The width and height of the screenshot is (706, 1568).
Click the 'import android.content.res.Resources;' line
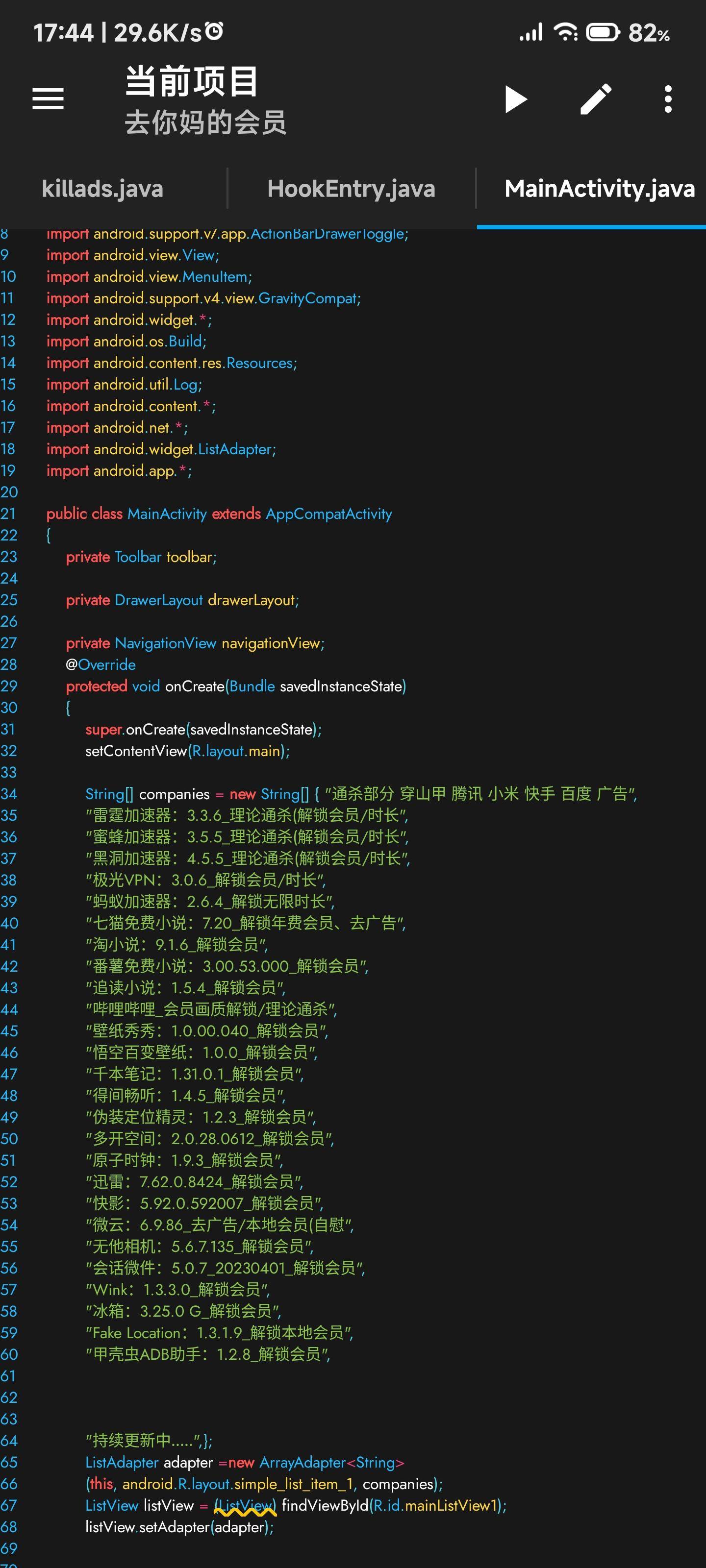[172, 363]
